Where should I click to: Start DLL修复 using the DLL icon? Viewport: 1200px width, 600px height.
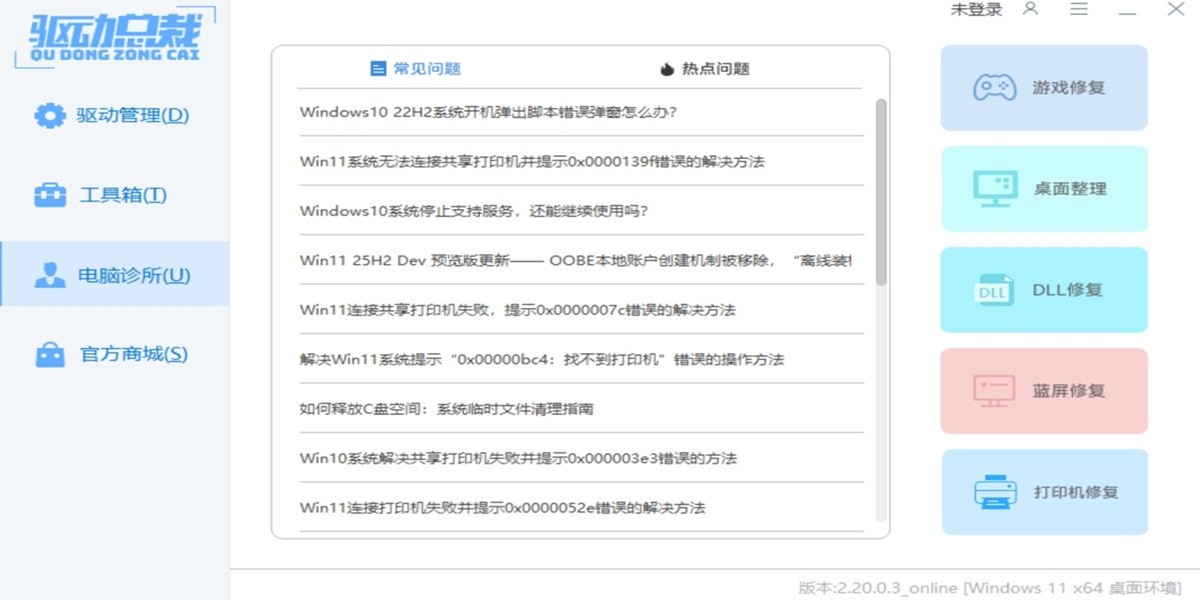pos(993,289)
